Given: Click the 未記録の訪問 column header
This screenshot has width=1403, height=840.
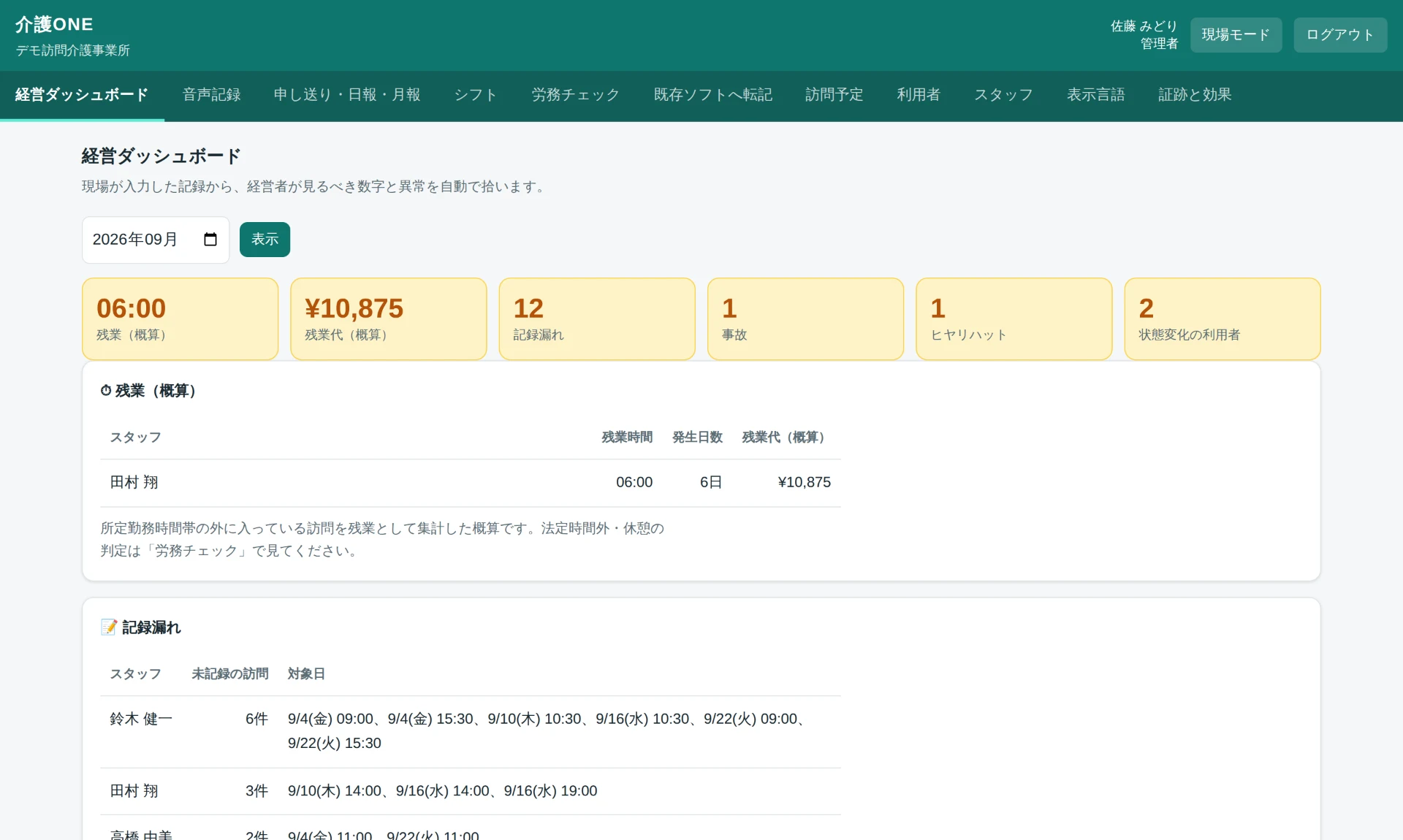Looking at the screenshot, I should [230, 674].
